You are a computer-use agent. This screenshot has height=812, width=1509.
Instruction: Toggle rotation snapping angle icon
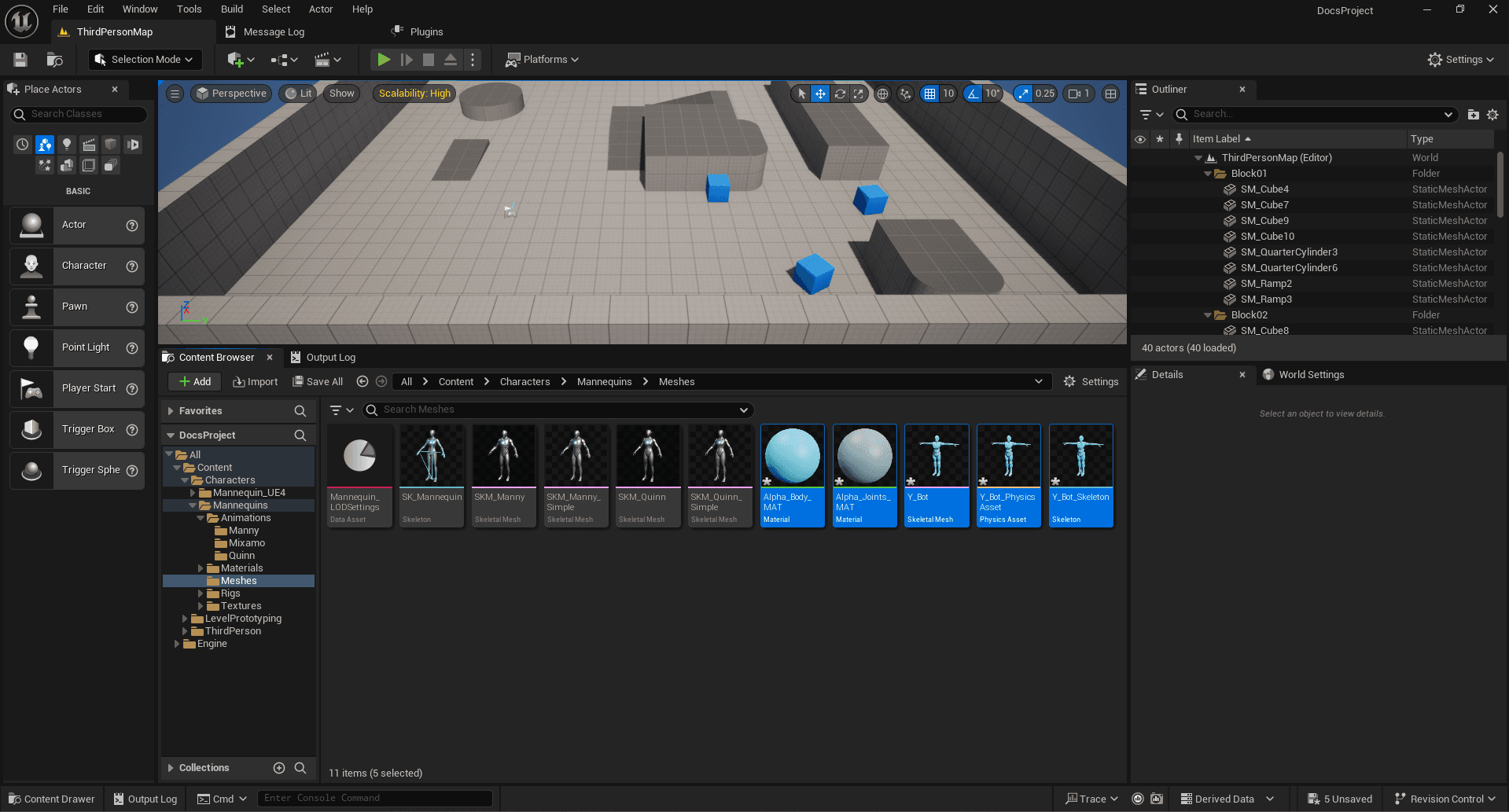[973, 94]
